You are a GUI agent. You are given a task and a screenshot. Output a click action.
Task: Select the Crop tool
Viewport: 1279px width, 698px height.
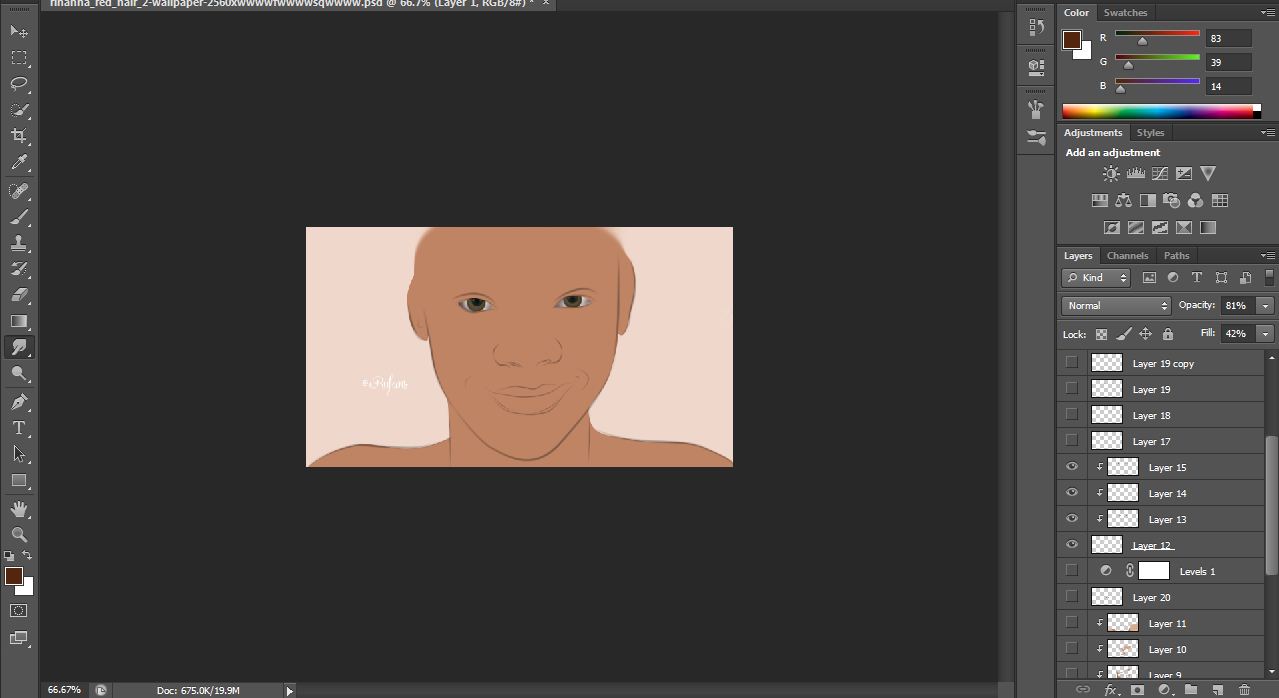point(19,136)
